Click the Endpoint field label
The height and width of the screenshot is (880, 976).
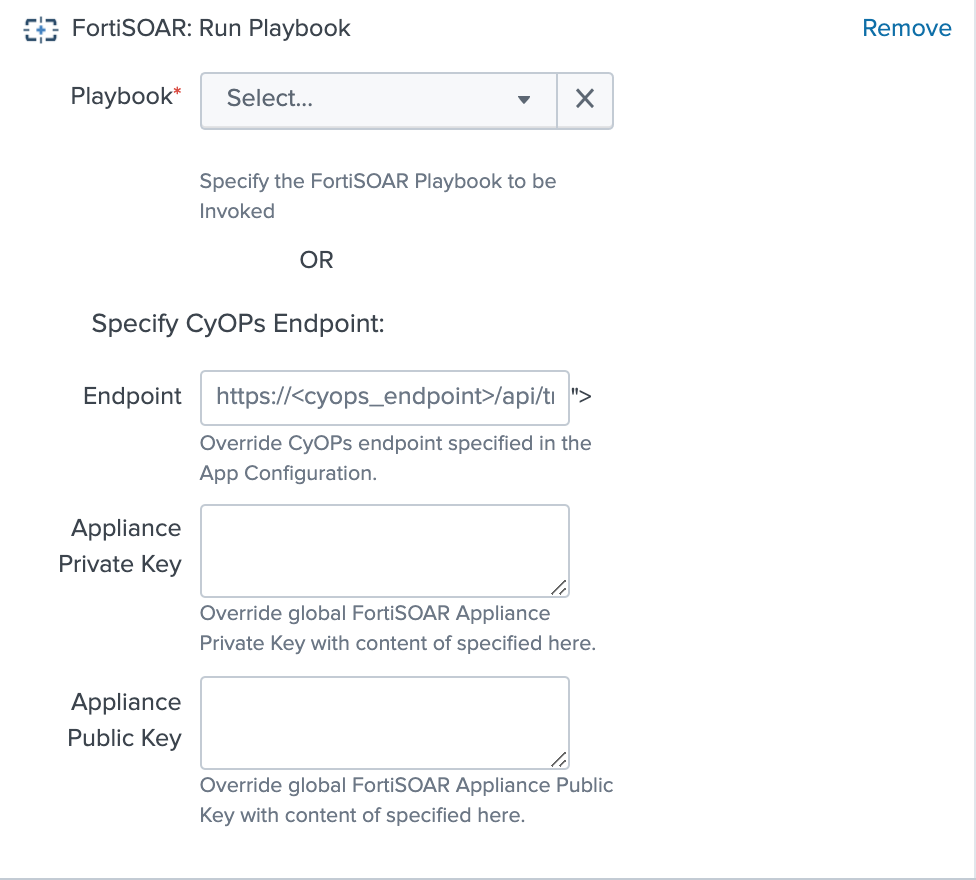point(132,396)
